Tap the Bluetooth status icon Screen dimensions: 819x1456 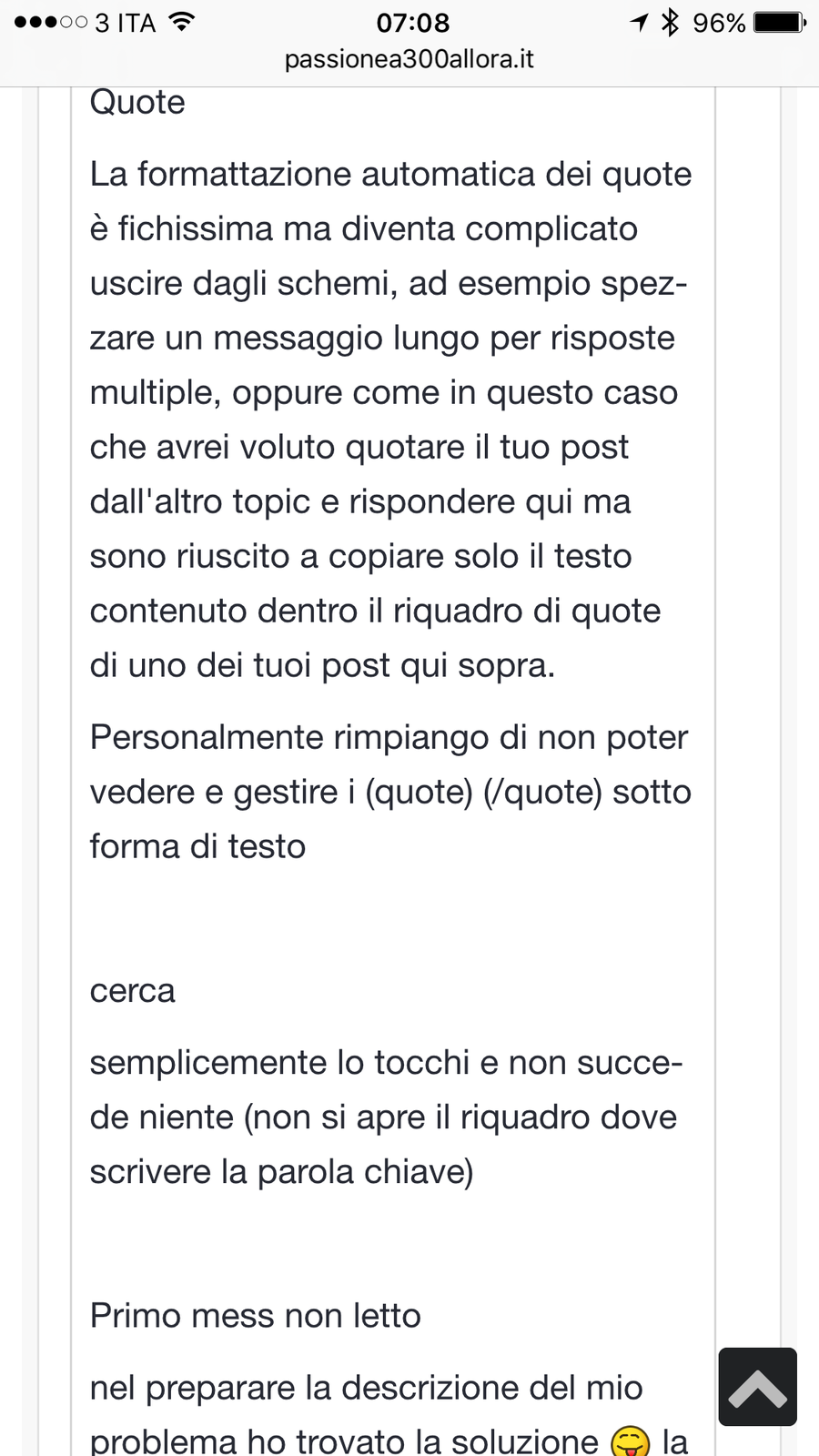coord(671,22)
